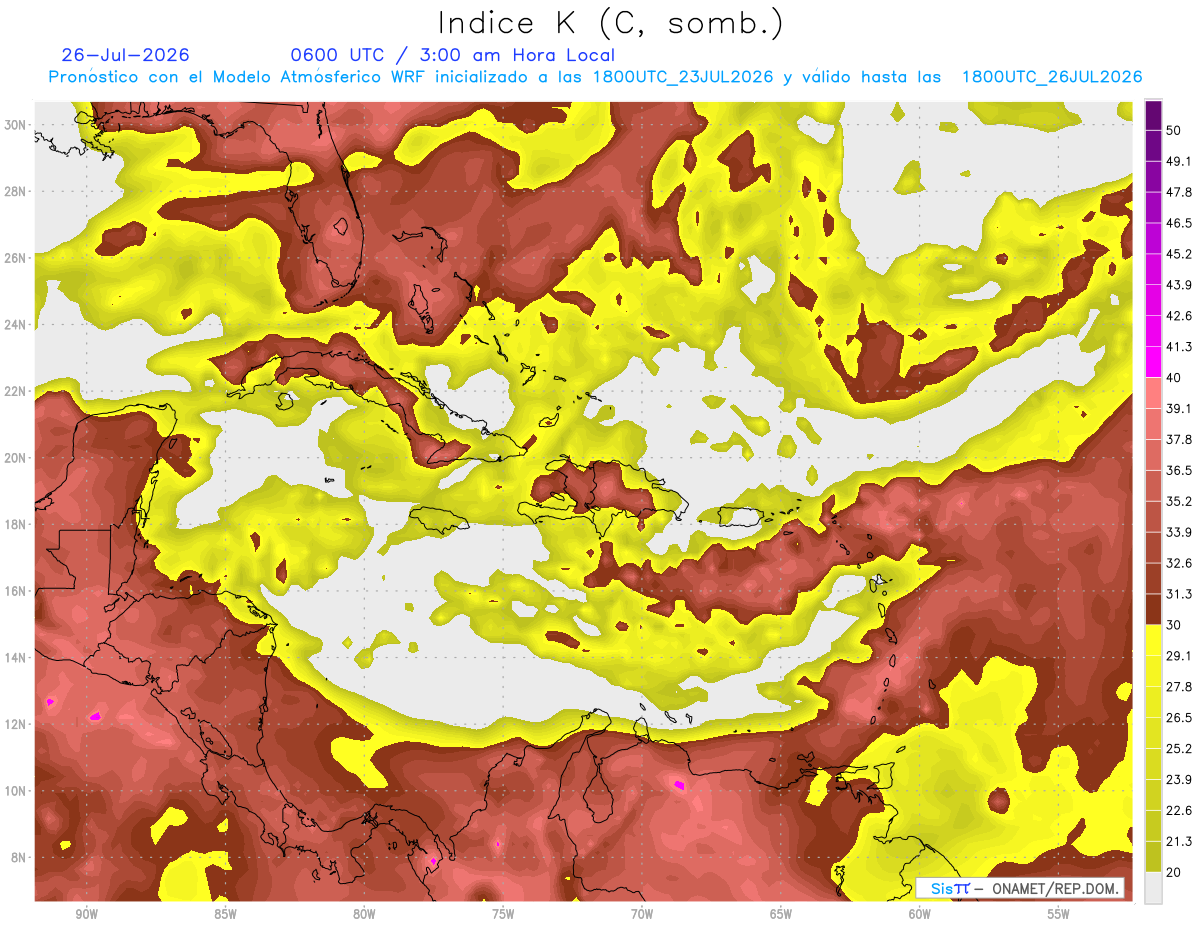Select the '26-Jul-2026' date label
Viewport: 1200px width, 927px height.
pos(125,55)
